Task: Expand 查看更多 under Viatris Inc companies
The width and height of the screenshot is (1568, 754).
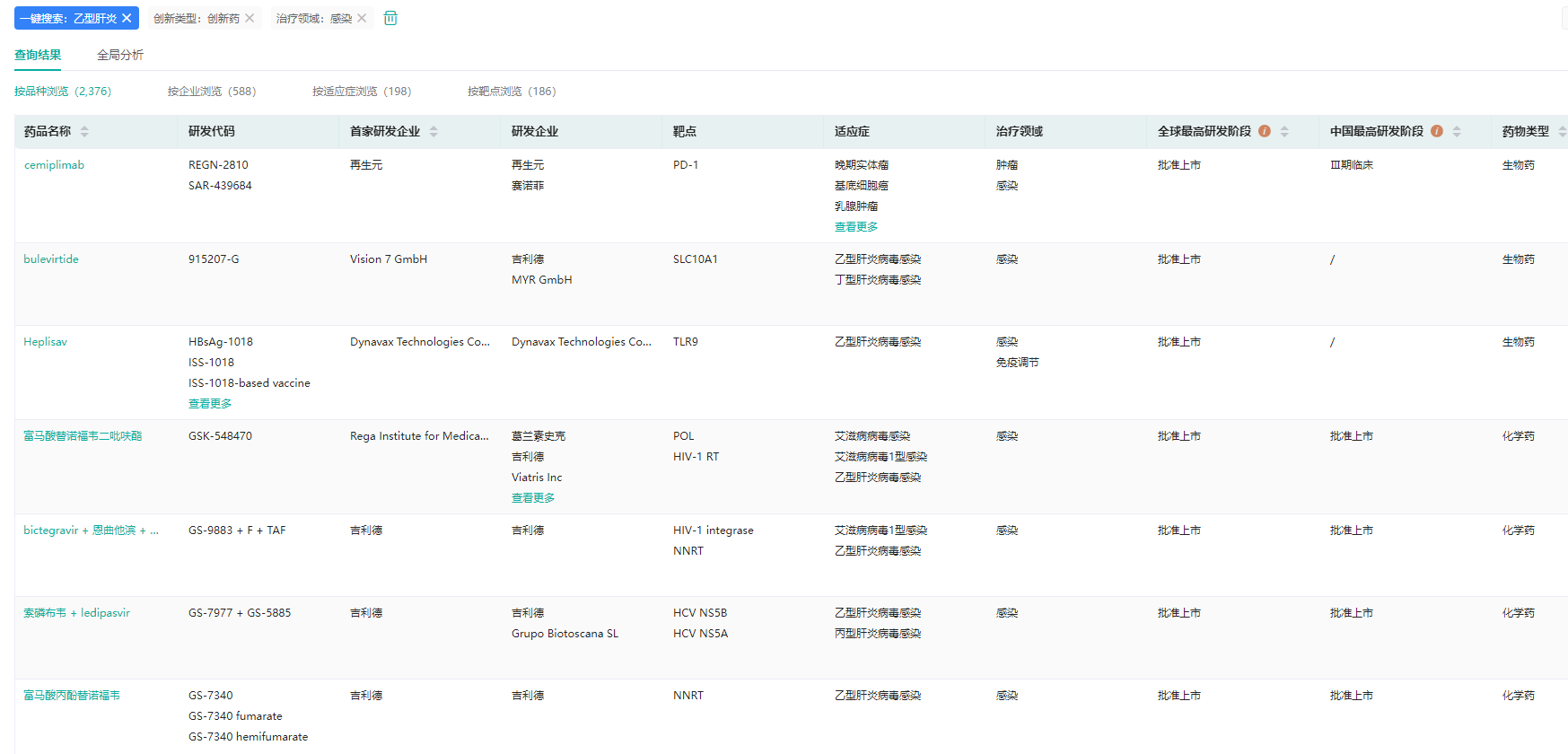Action: [533, 498]
